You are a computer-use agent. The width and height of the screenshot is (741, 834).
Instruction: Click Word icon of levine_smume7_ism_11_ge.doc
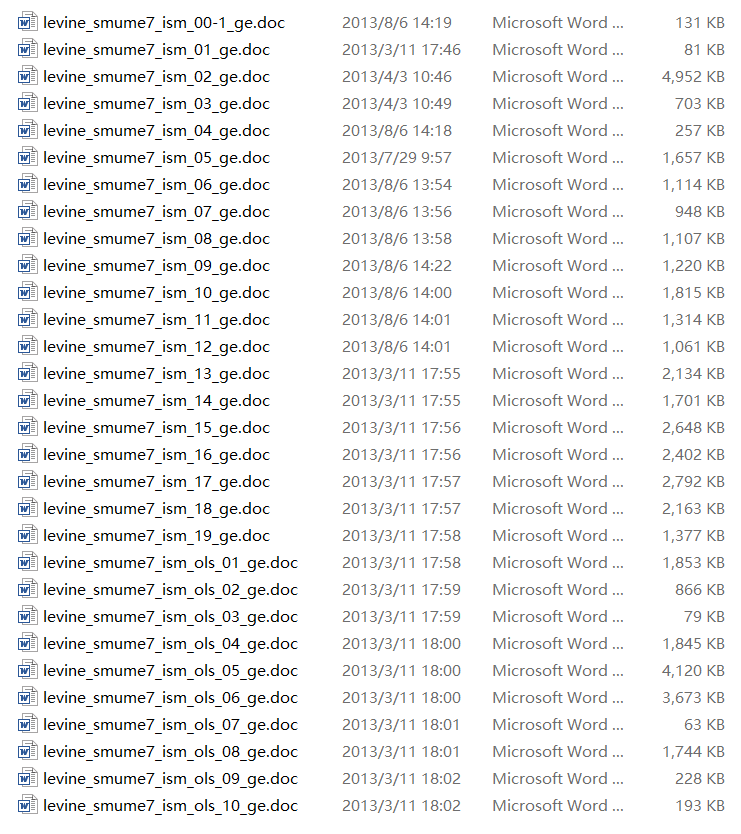[28, 320]
